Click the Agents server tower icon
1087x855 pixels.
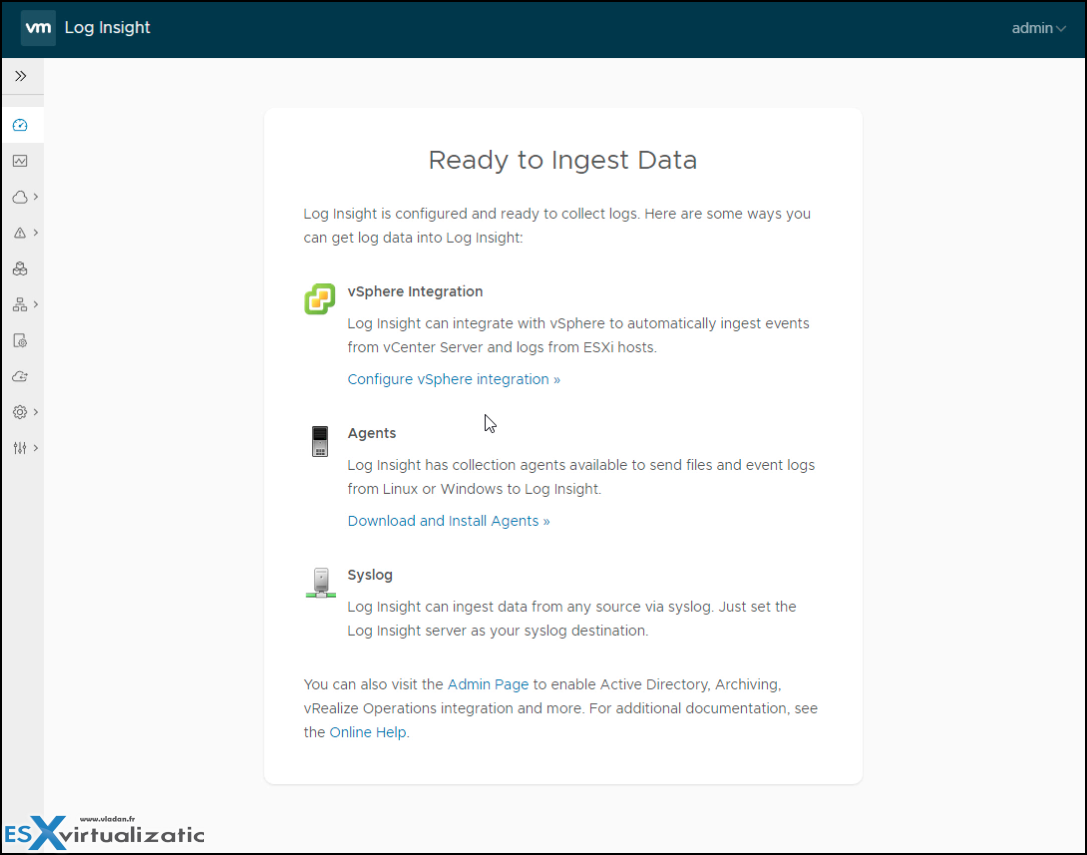pos(320,441)
